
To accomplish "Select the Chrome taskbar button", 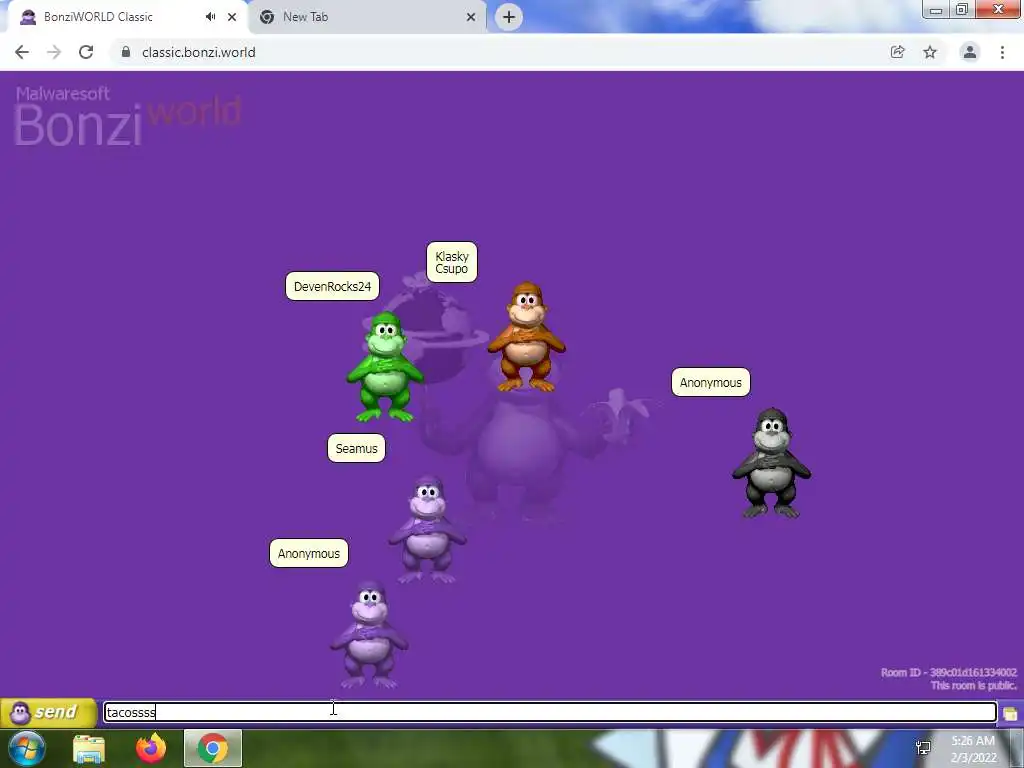I will pyautogui.click(x=213, y=748).
